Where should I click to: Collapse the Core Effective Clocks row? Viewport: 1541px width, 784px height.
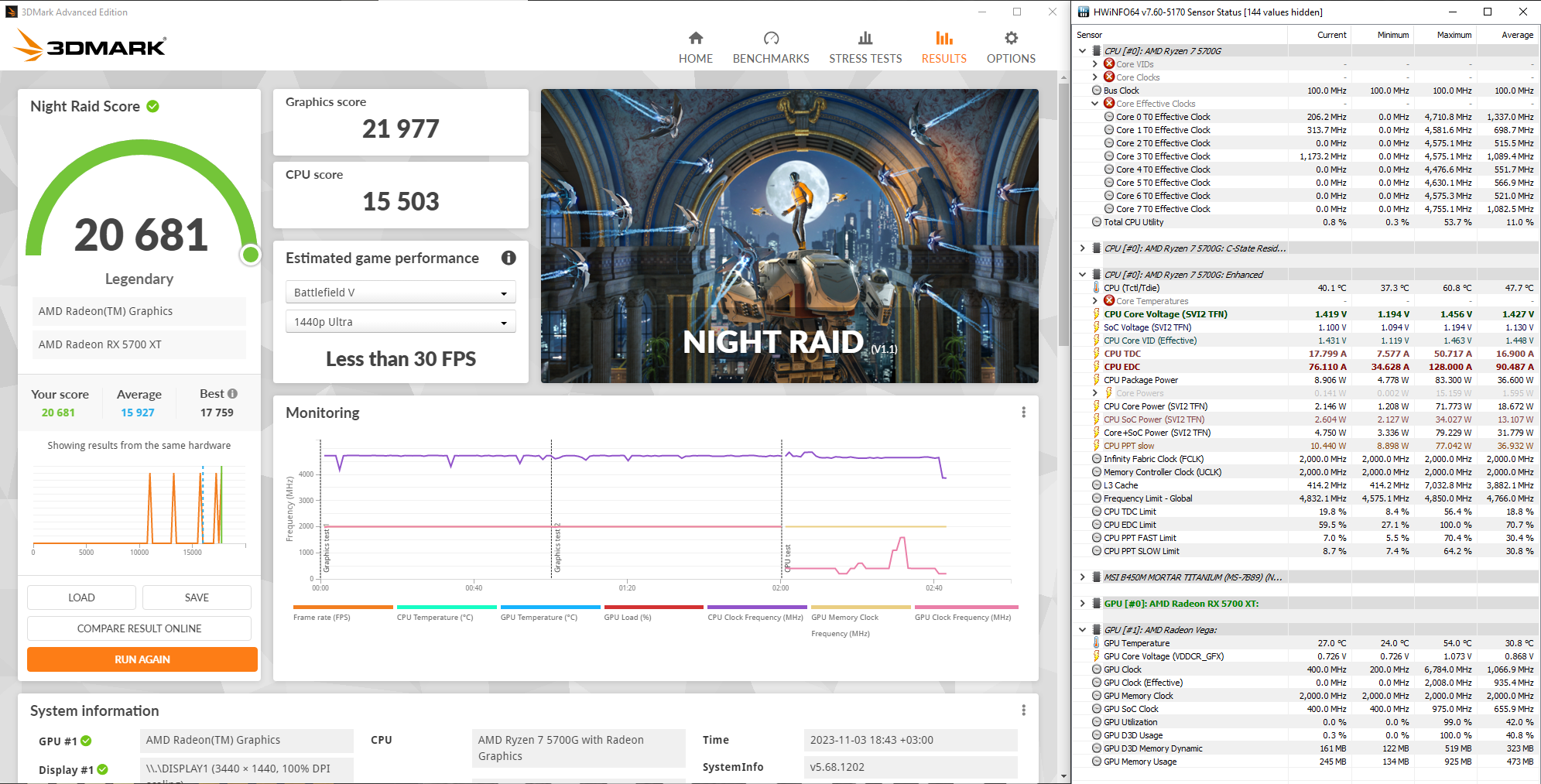1094,104
